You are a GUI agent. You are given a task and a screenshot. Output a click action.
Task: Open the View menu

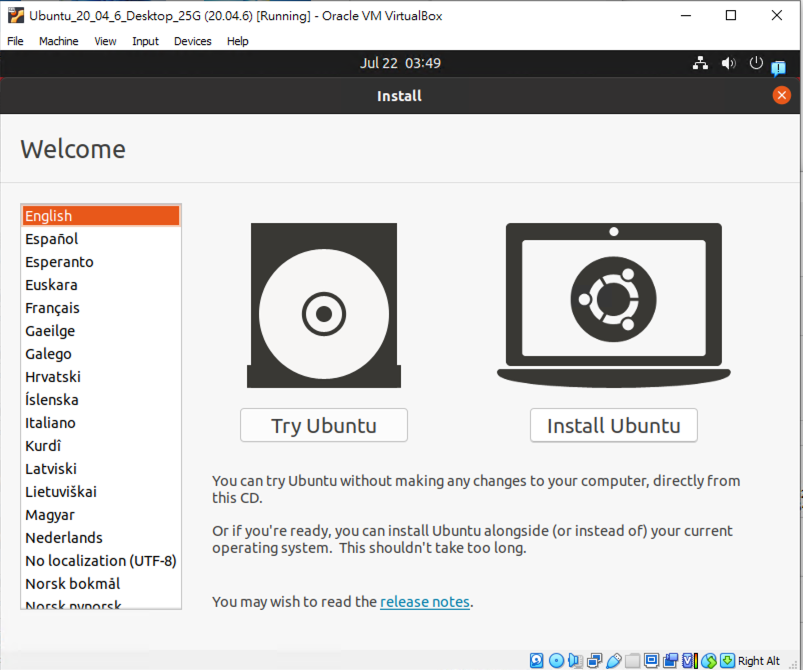coord(105,41)
